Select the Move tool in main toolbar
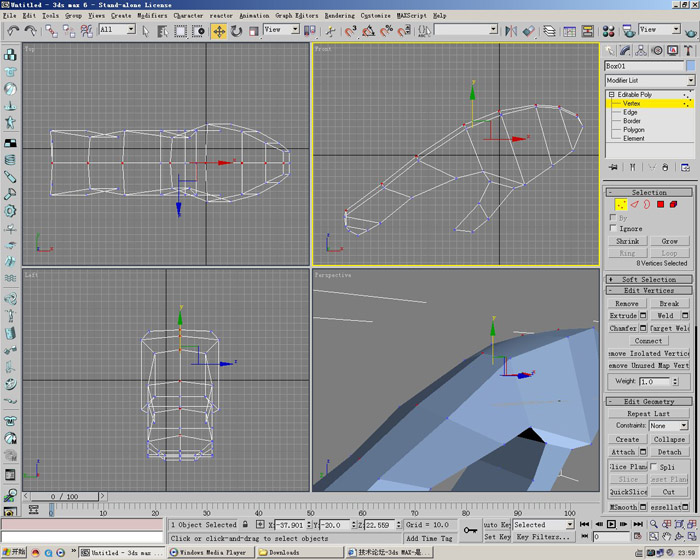This screenshot has height=560, width=700. (219, 31)
